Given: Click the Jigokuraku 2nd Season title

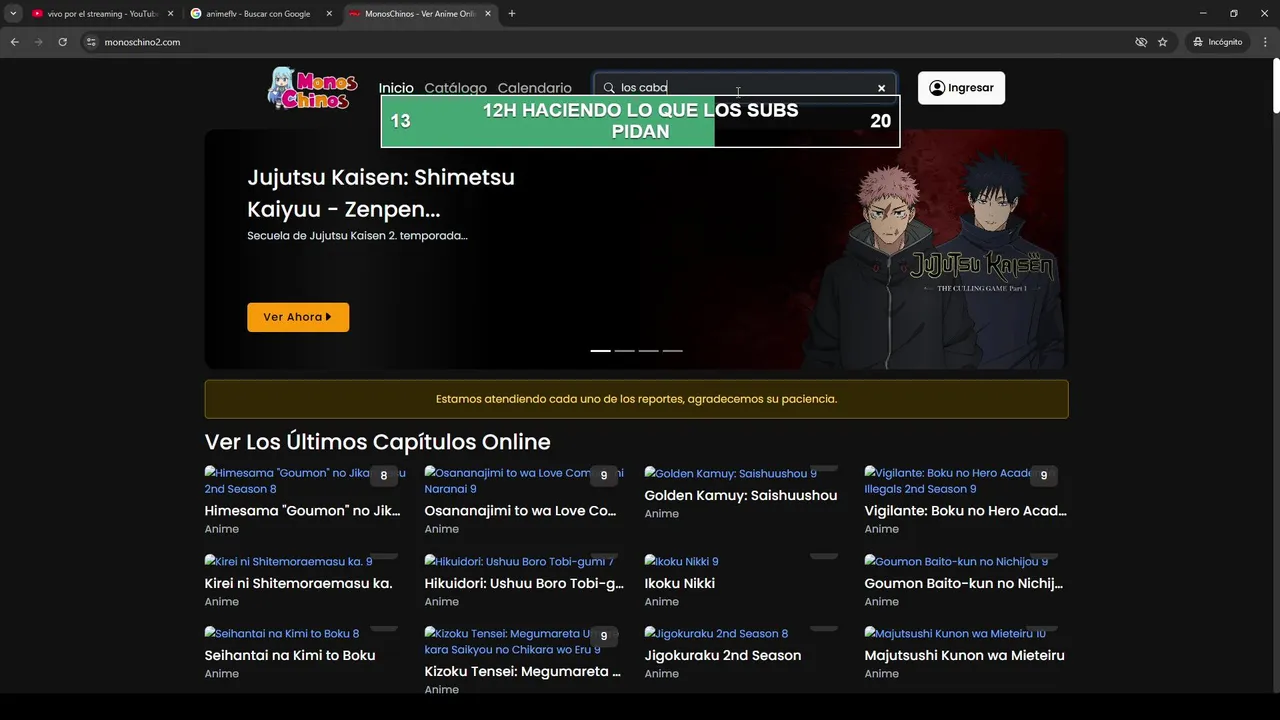Looking at the screenshot, I should tap(722, 655).
